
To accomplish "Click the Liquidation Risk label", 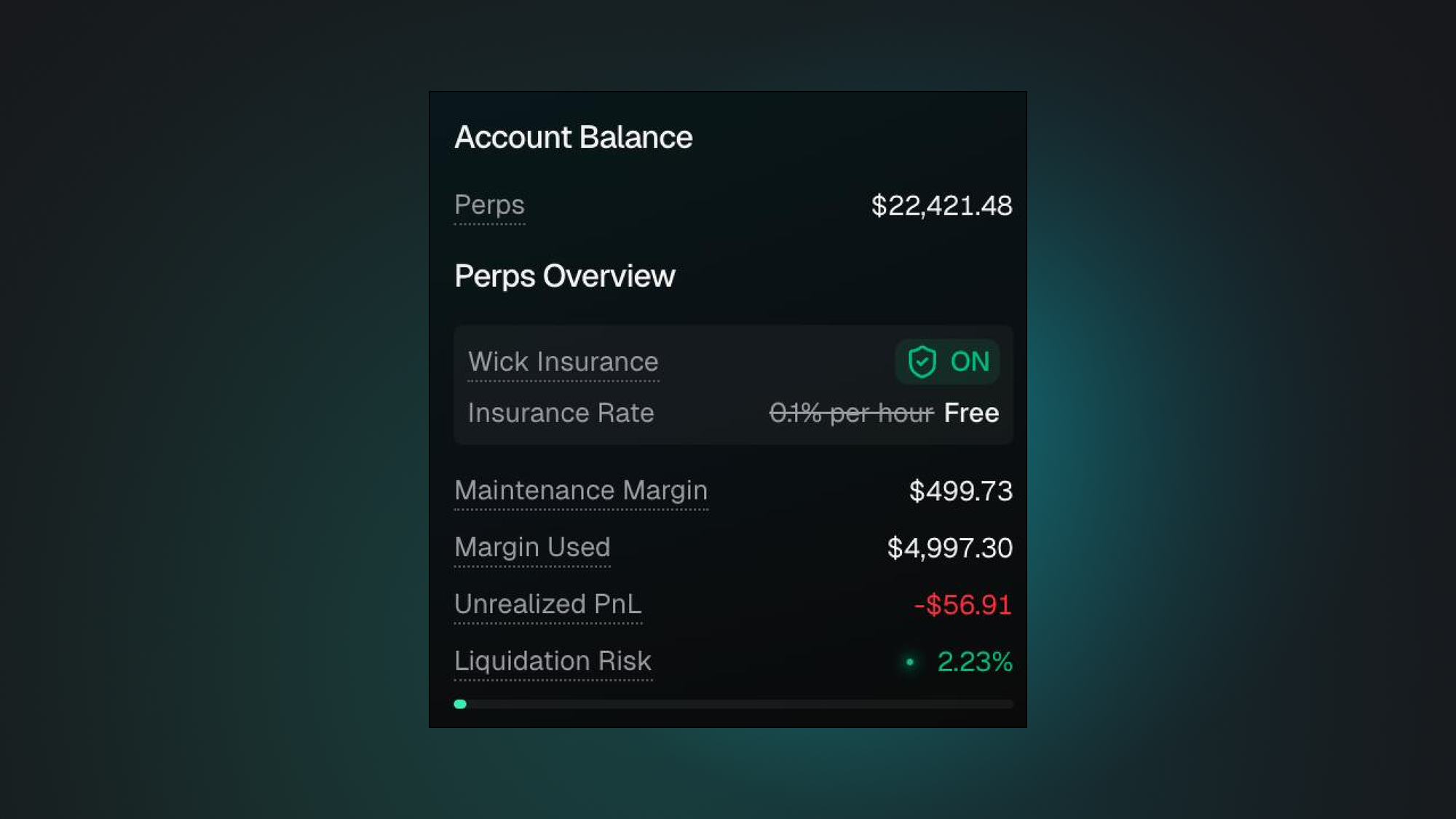I will (x=553, y=661).
